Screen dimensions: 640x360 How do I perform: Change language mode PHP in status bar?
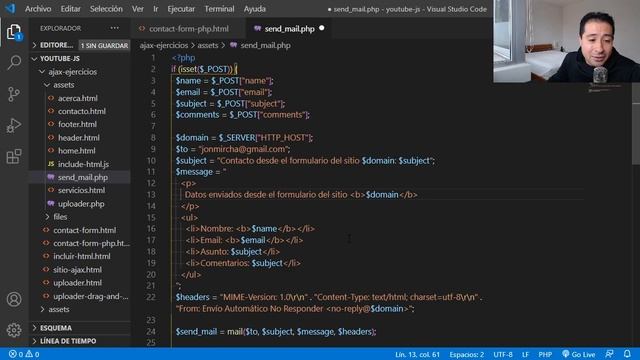[545, 354]
